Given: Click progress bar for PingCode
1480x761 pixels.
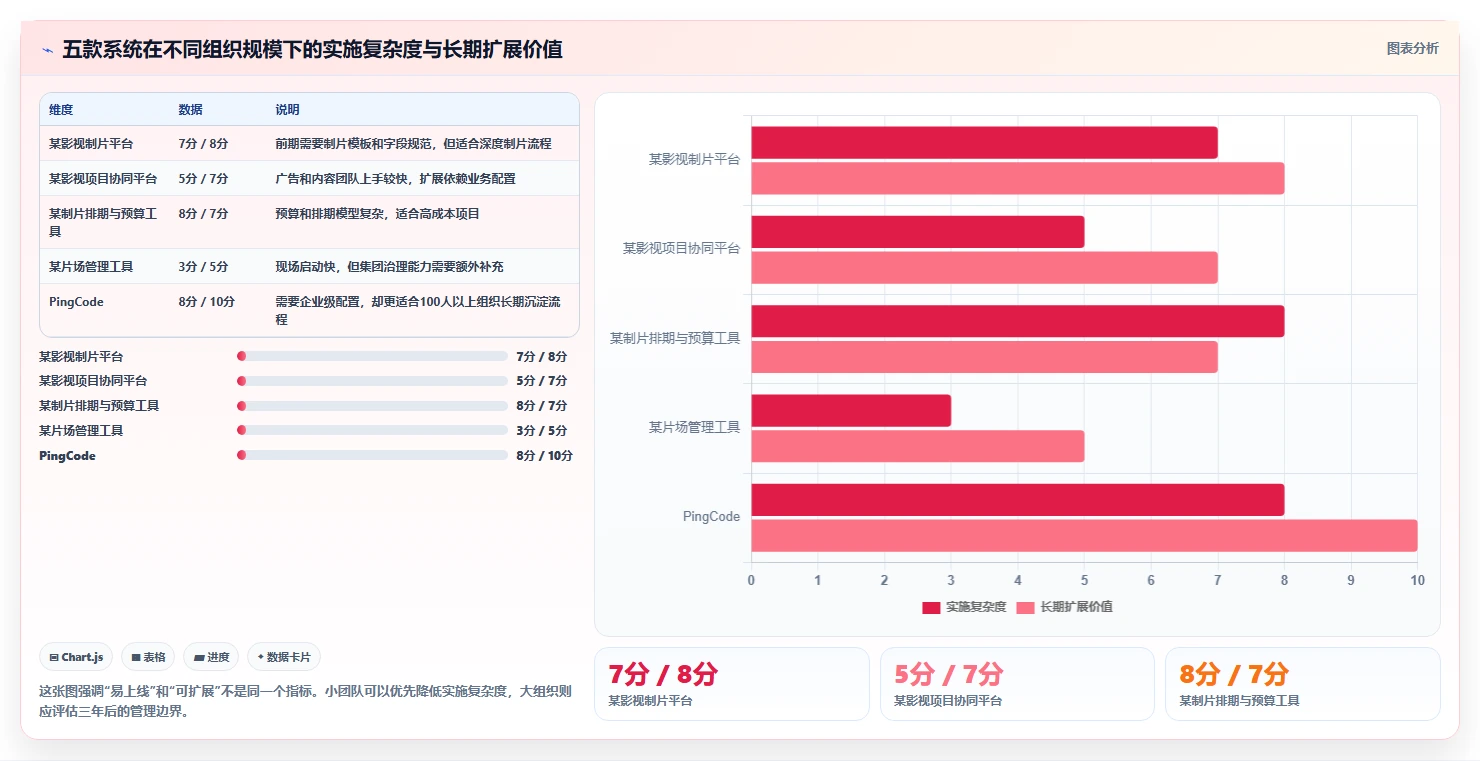Looking at the screenshot, I should click(x=372, y=455).
